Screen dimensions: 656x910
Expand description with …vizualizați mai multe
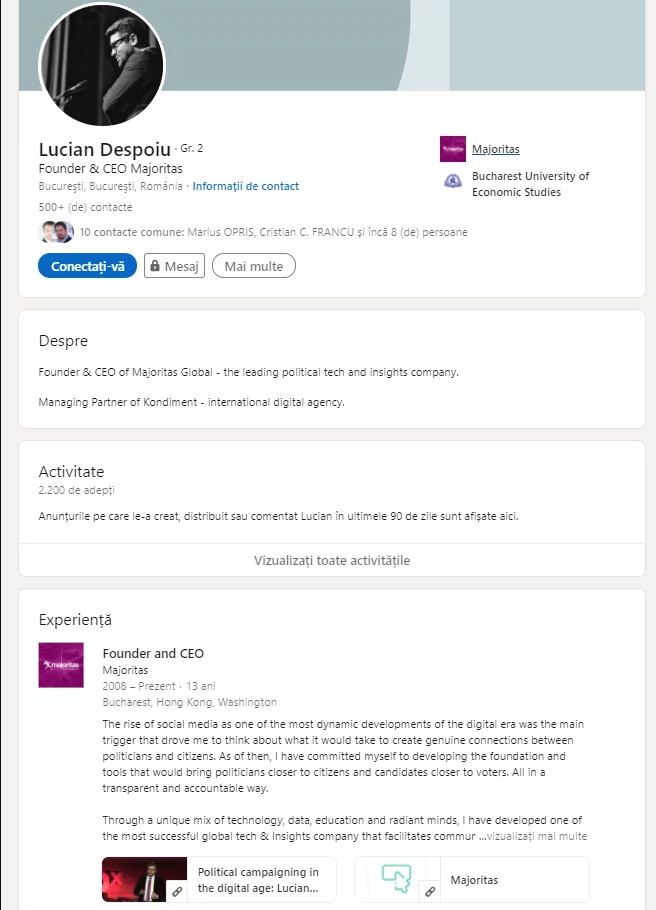pyautogui.click(x=537, y=836)
